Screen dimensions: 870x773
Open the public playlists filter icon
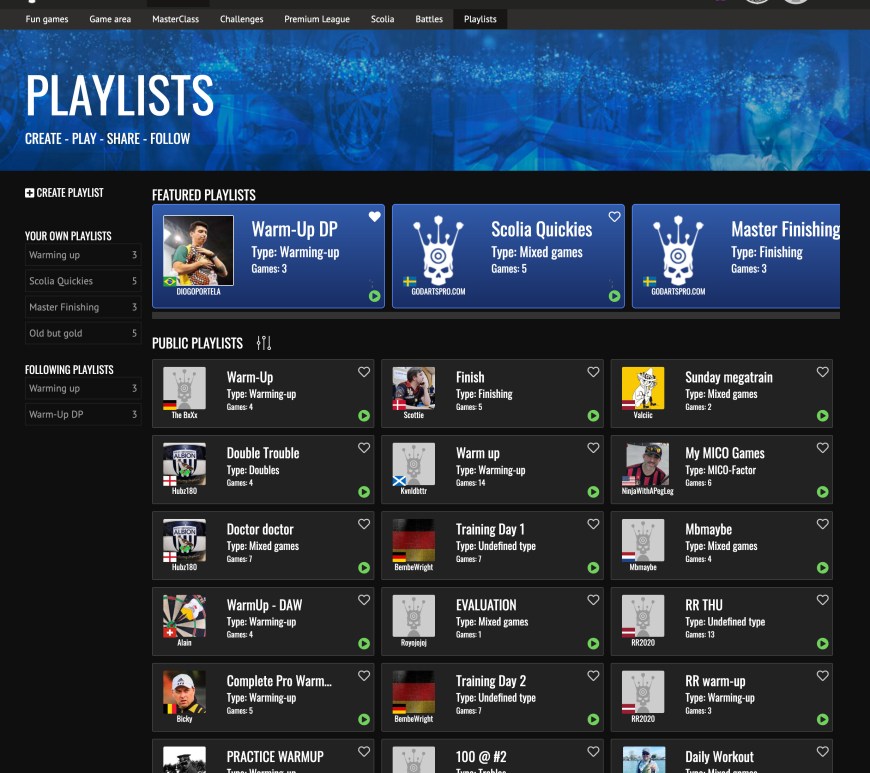pyautogui.click(x=264, y=343)
